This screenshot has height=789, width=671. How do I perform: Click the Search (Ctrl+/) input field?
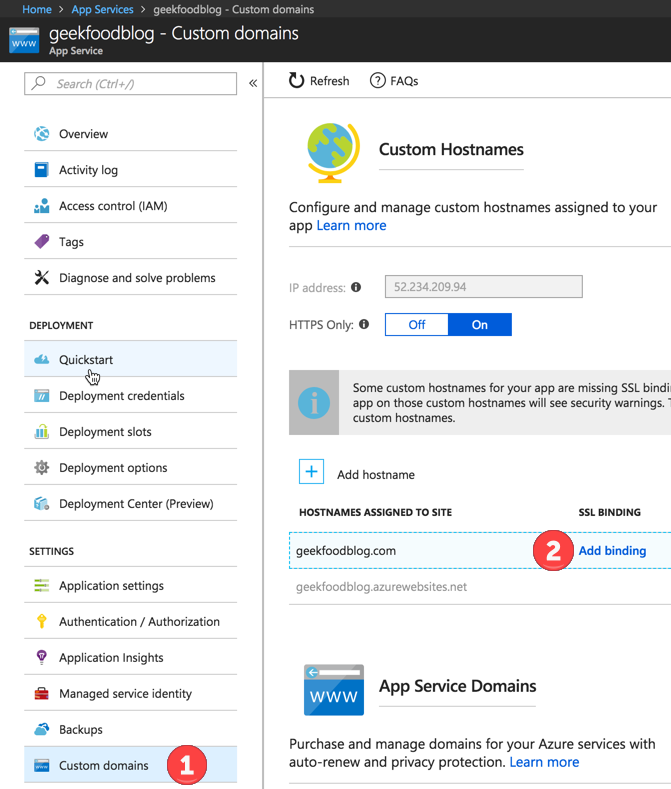click(x=130, y=83)
